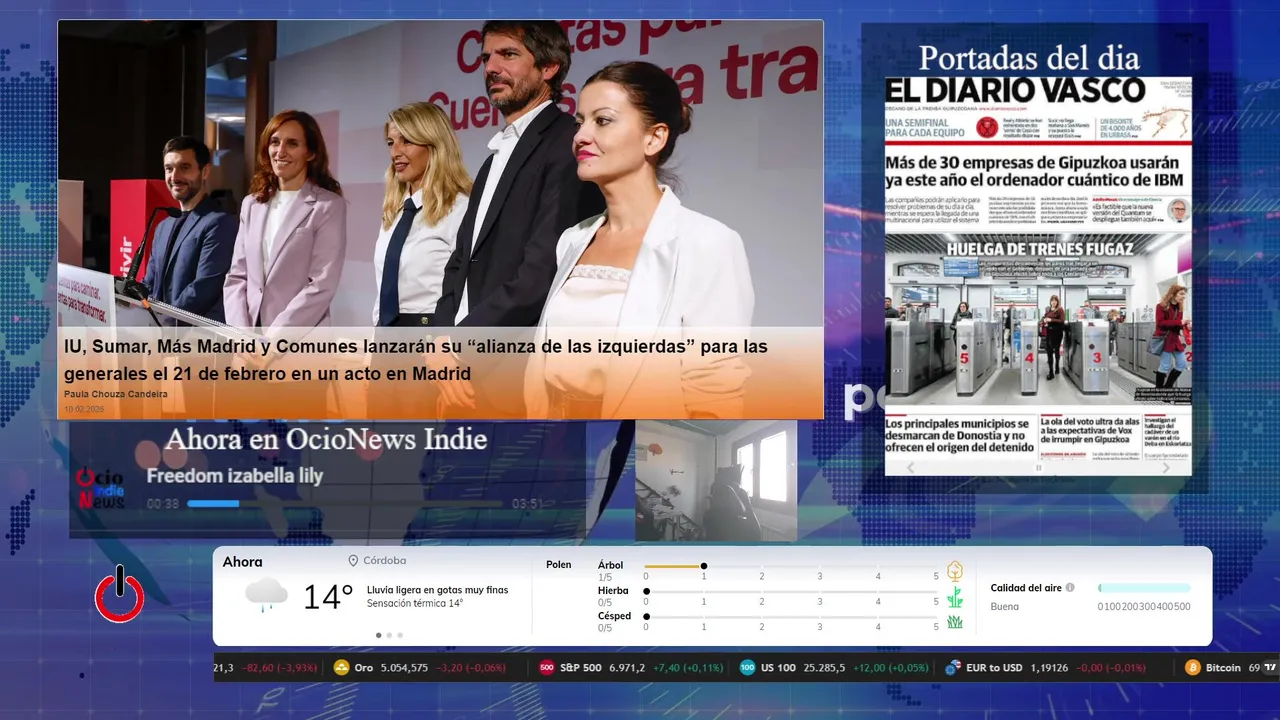Click the air quality index bar
This screenshot has height=720, width=1280.
pos(1144,588)
